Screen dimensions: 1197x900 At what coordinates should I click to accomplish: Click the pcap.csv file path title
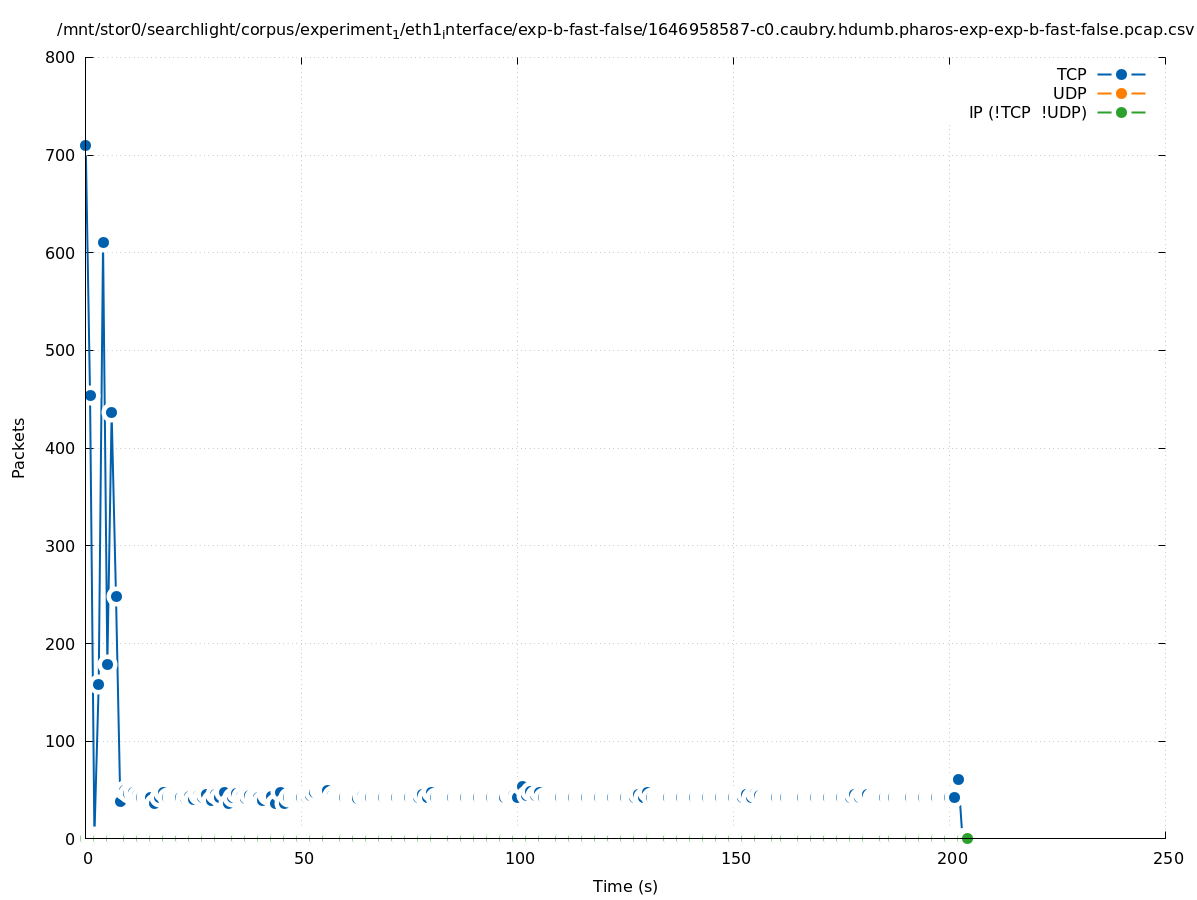pos(625,30)
